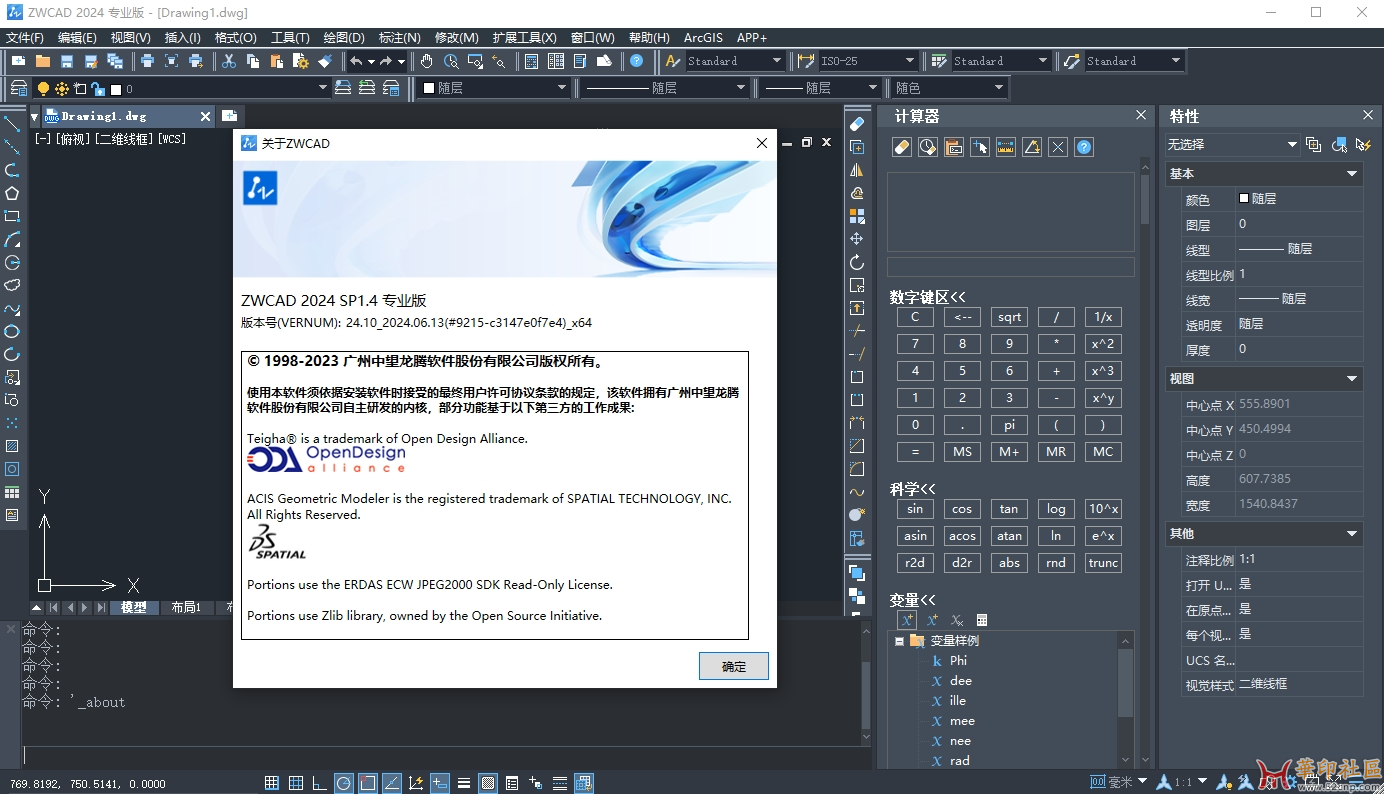Click the white 随层 color swatch in Properties

(x=1244, y=199)
